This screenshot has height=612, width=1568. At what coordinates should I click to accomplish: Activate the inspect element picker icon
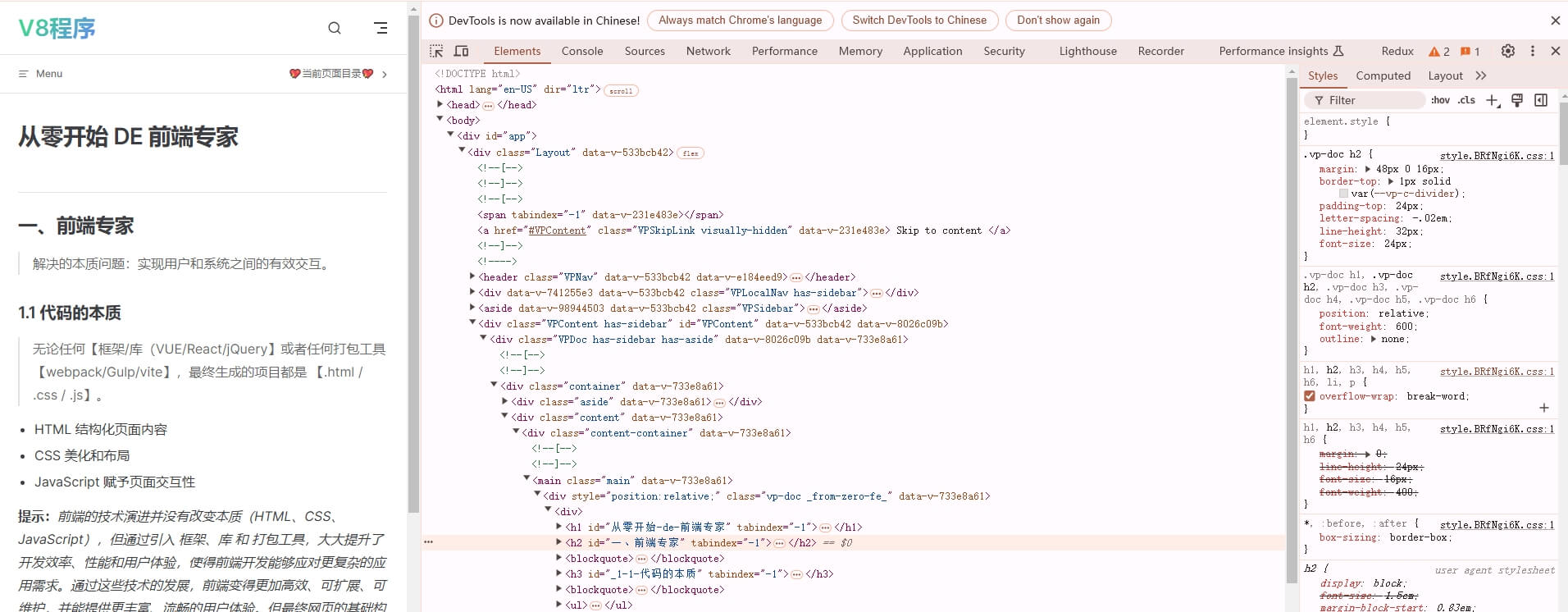pos(436,51)
